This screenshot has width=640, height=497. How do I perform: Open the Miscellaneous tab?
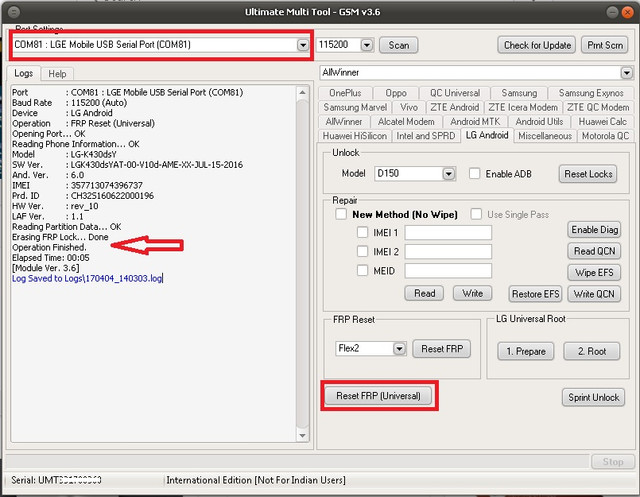tap(545, 136)
